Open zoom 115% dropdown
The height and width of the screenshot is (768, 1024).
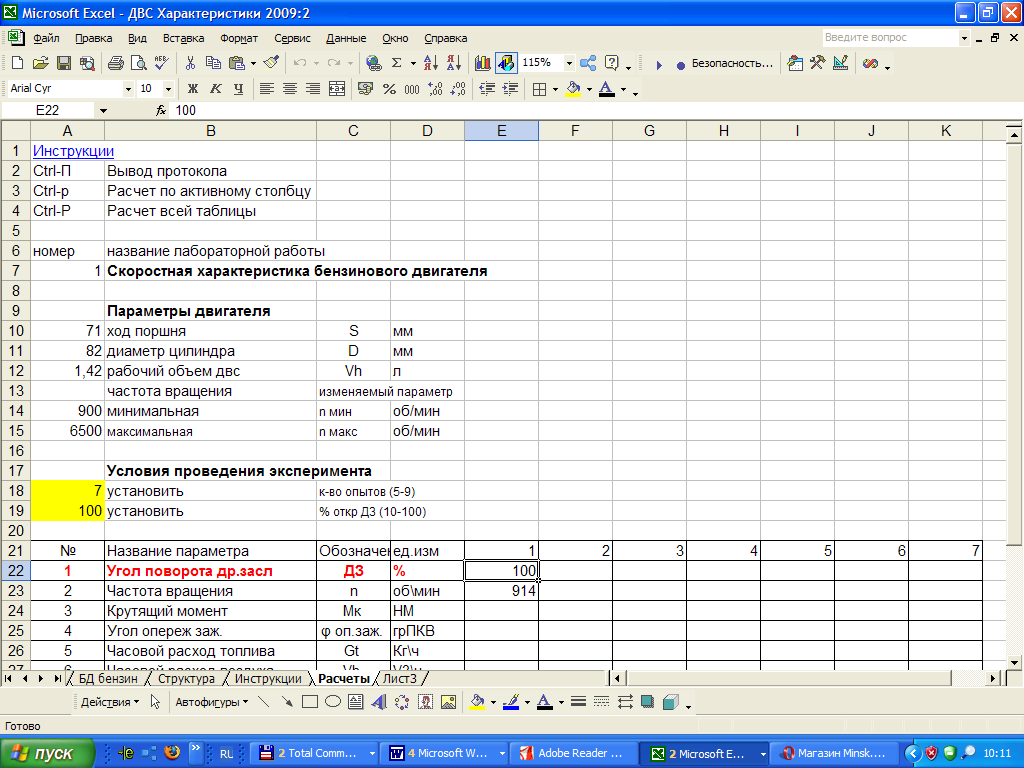569,63
